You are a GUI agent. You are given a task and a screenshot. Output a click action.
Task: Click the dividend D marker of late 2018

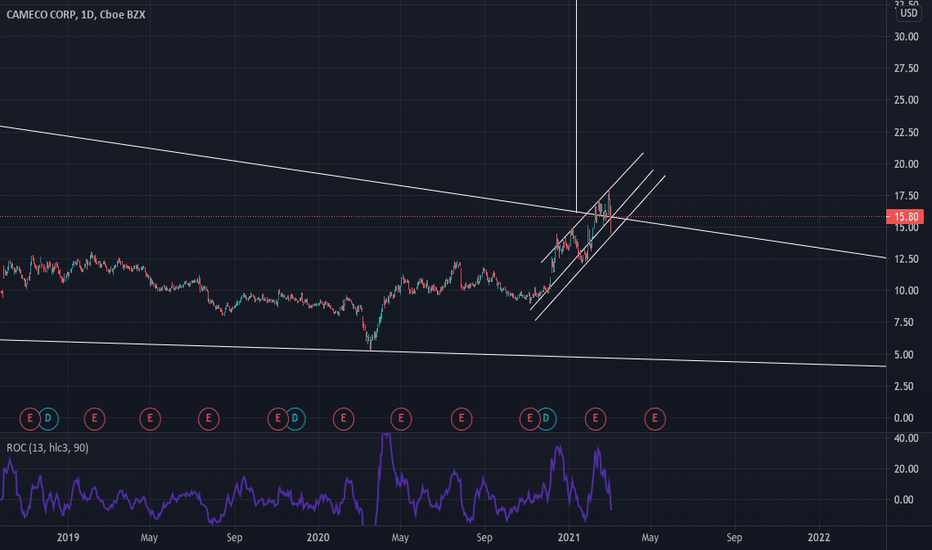(48, 419)
